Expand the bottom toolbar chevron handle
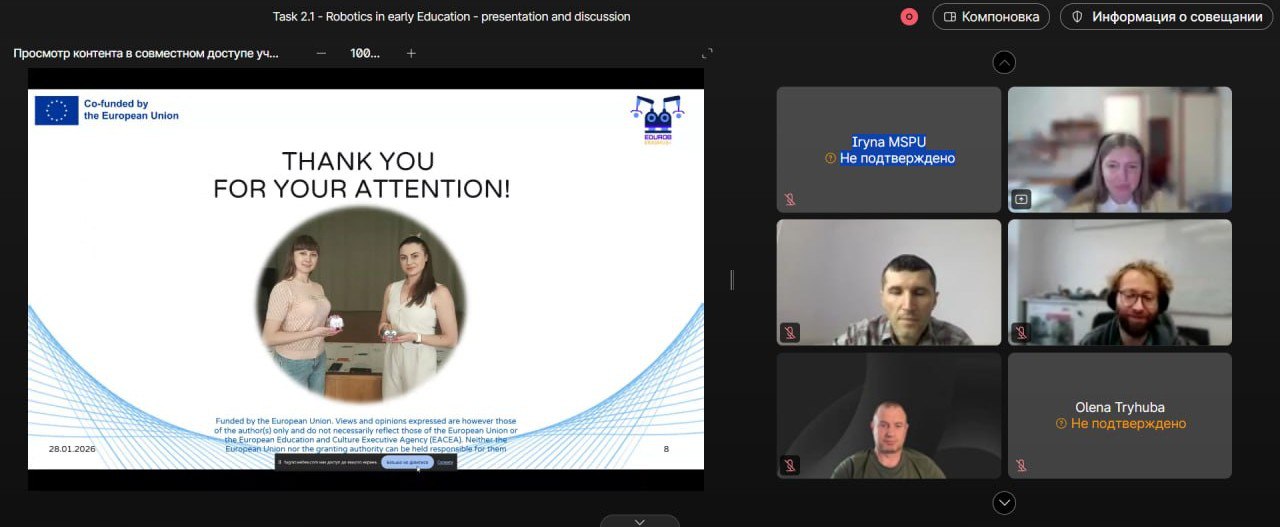 [640, 521]
